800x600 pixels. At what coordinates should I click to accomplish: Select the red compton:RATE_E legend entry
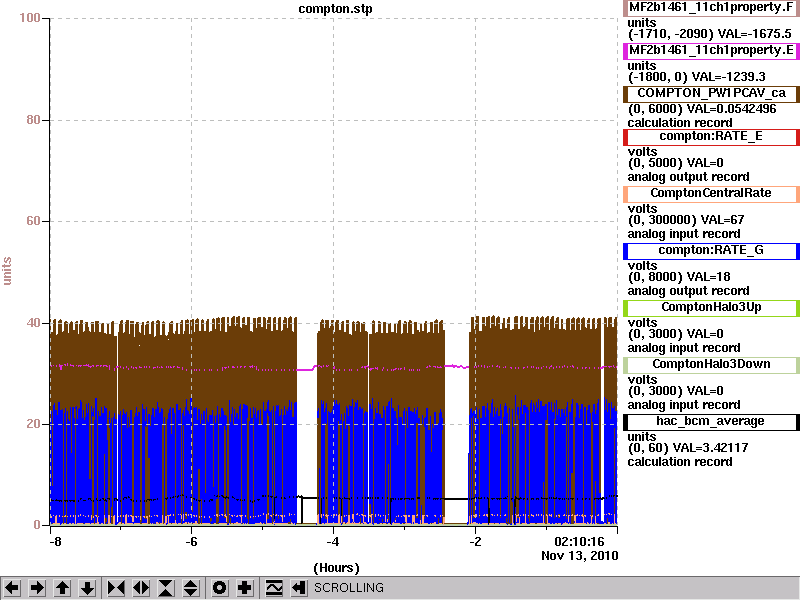711,136
